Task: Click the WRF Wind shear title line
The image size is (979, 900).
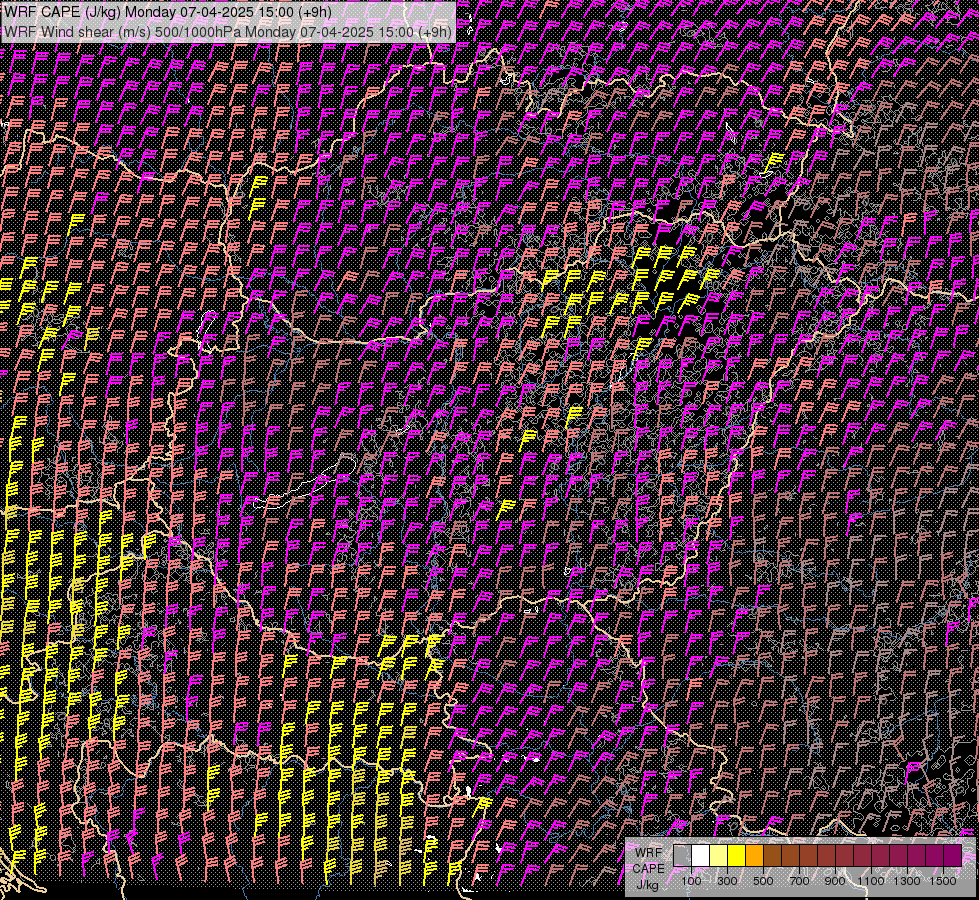Action: (227, 31)
